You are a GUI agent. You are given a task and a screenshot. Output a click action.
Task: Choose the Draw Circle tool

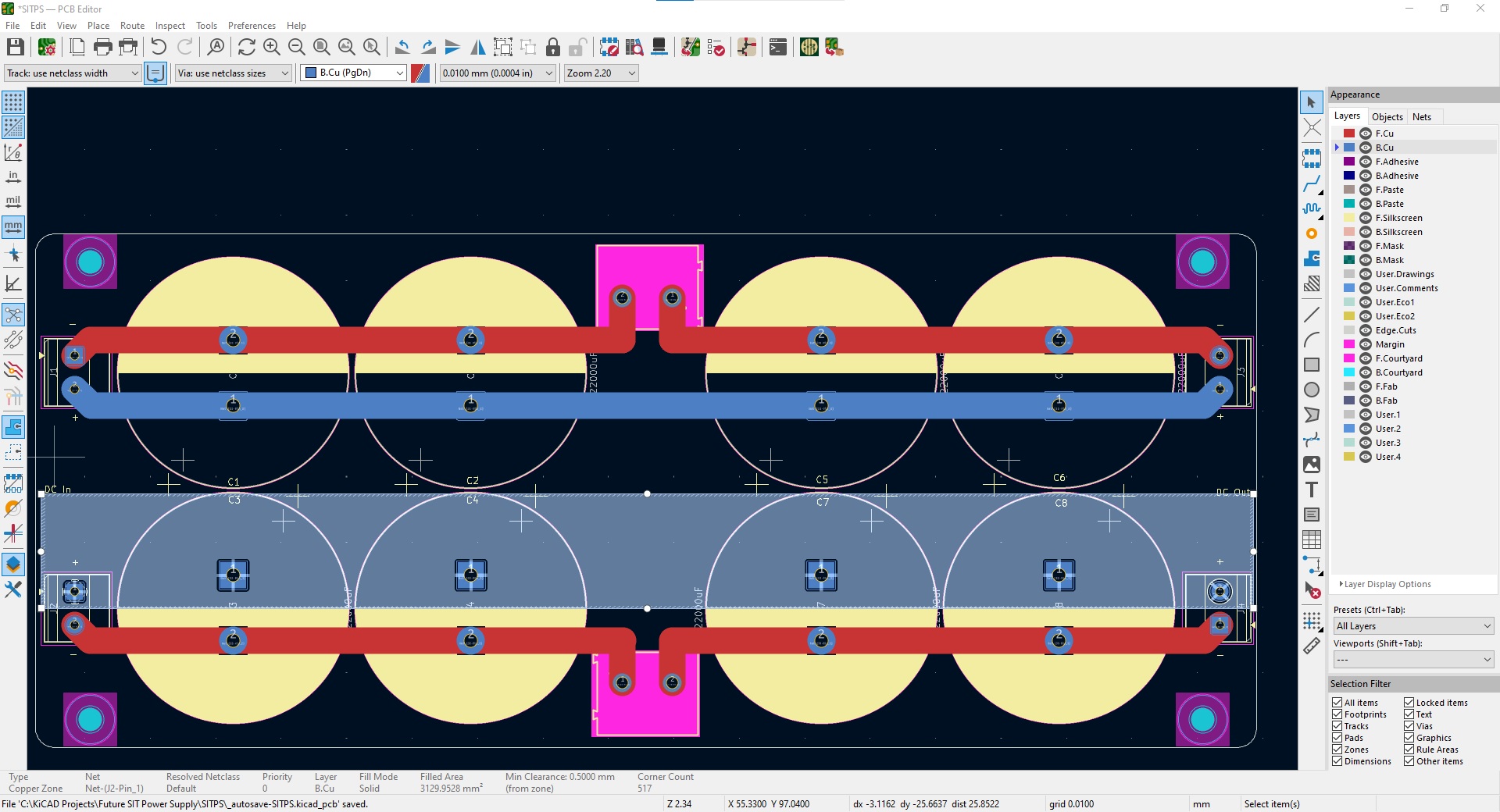1311,390
